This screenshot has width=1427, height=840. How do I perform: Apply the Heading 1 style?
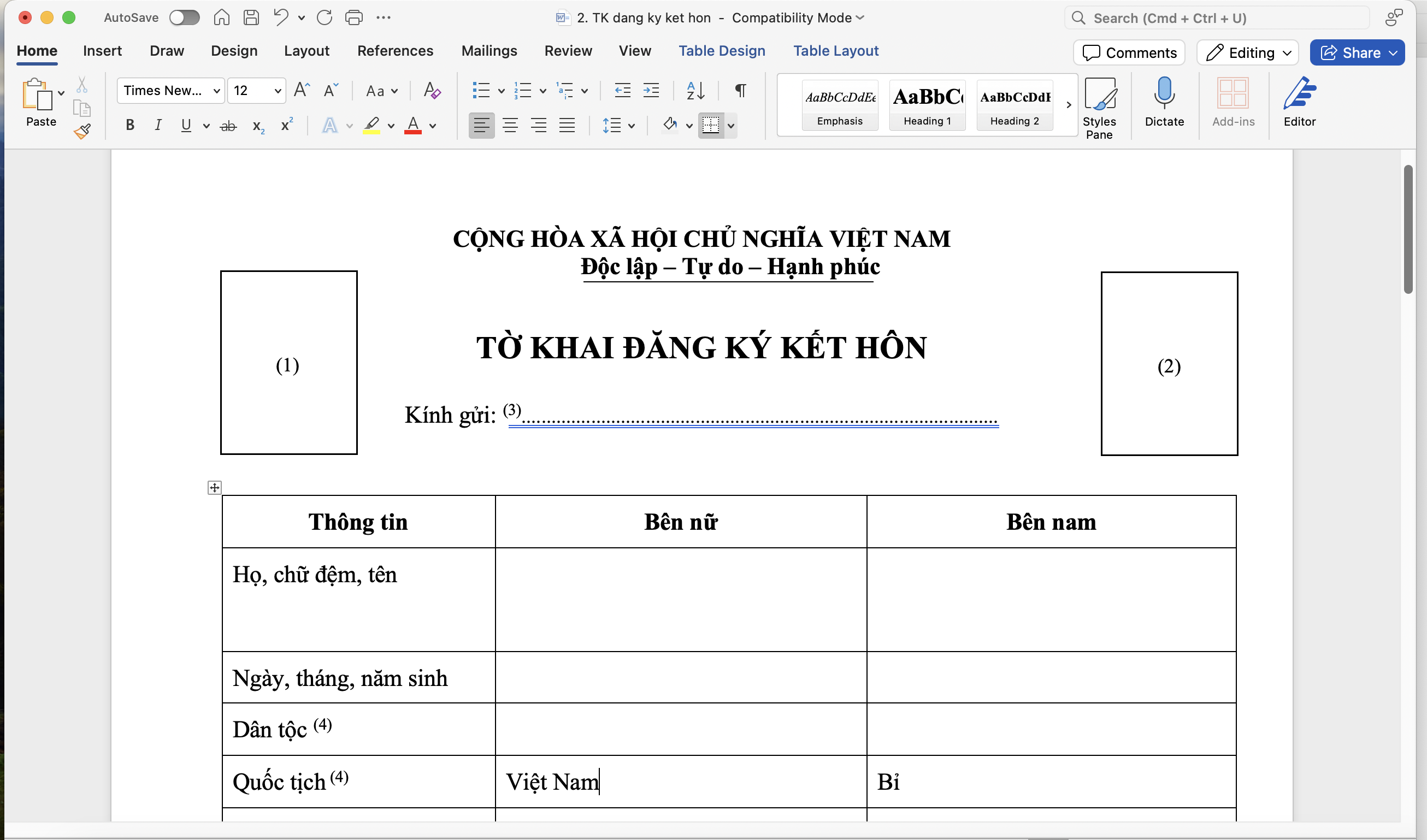pos(927,105)
